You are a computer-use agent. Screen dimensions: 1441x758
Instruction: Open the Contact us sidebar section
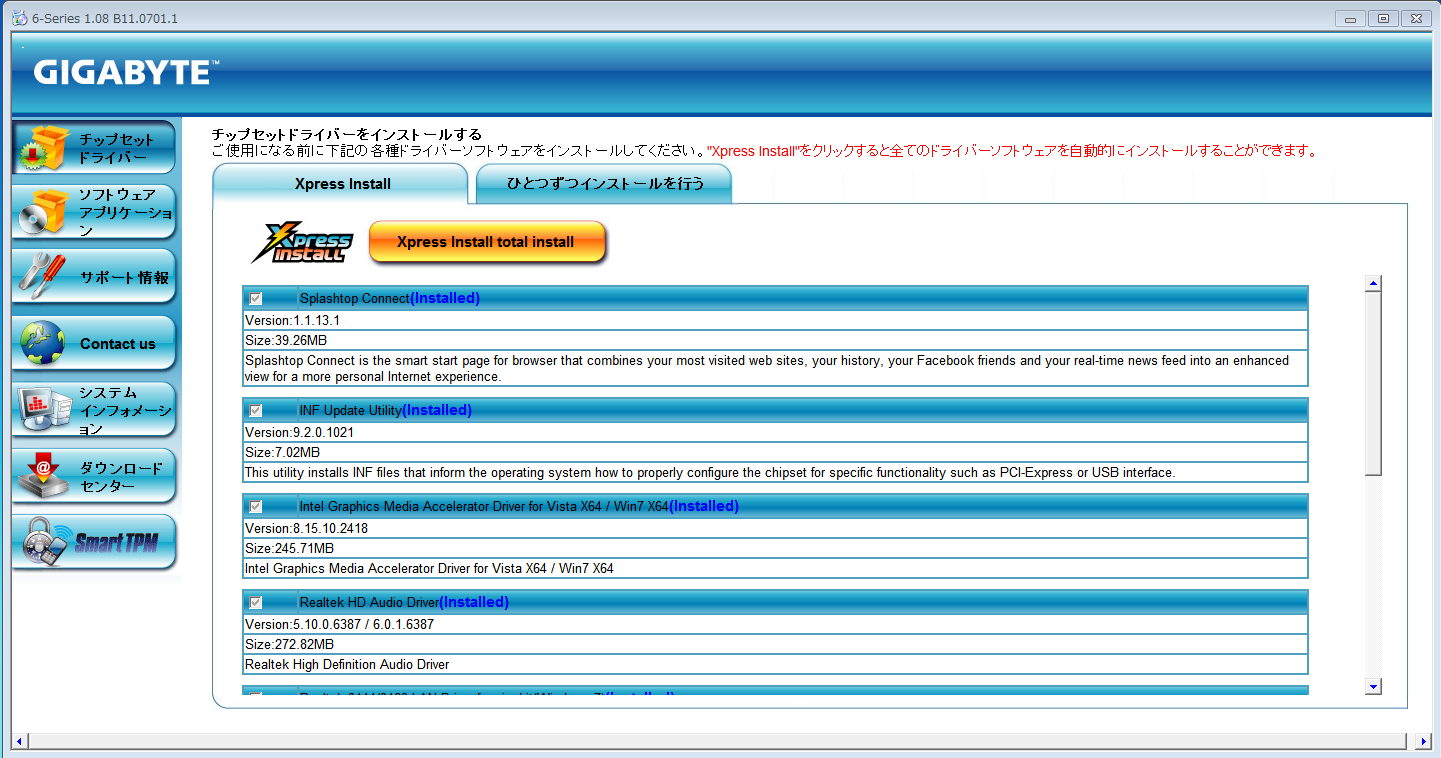pyautogui.click(x=94, y=343)
